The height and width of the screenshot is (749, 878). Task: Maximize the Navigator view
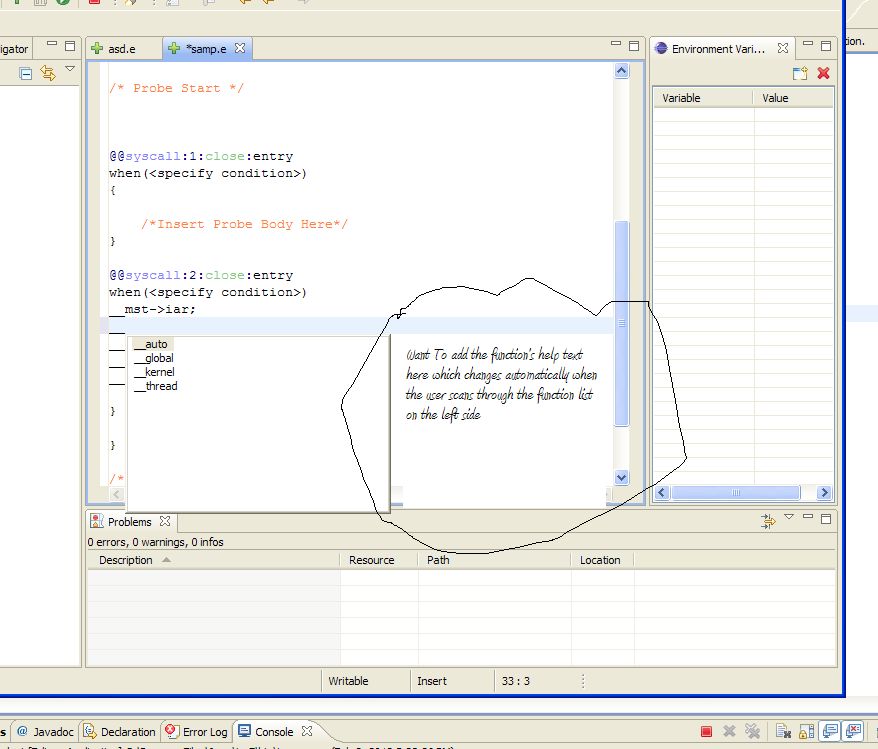70,46
